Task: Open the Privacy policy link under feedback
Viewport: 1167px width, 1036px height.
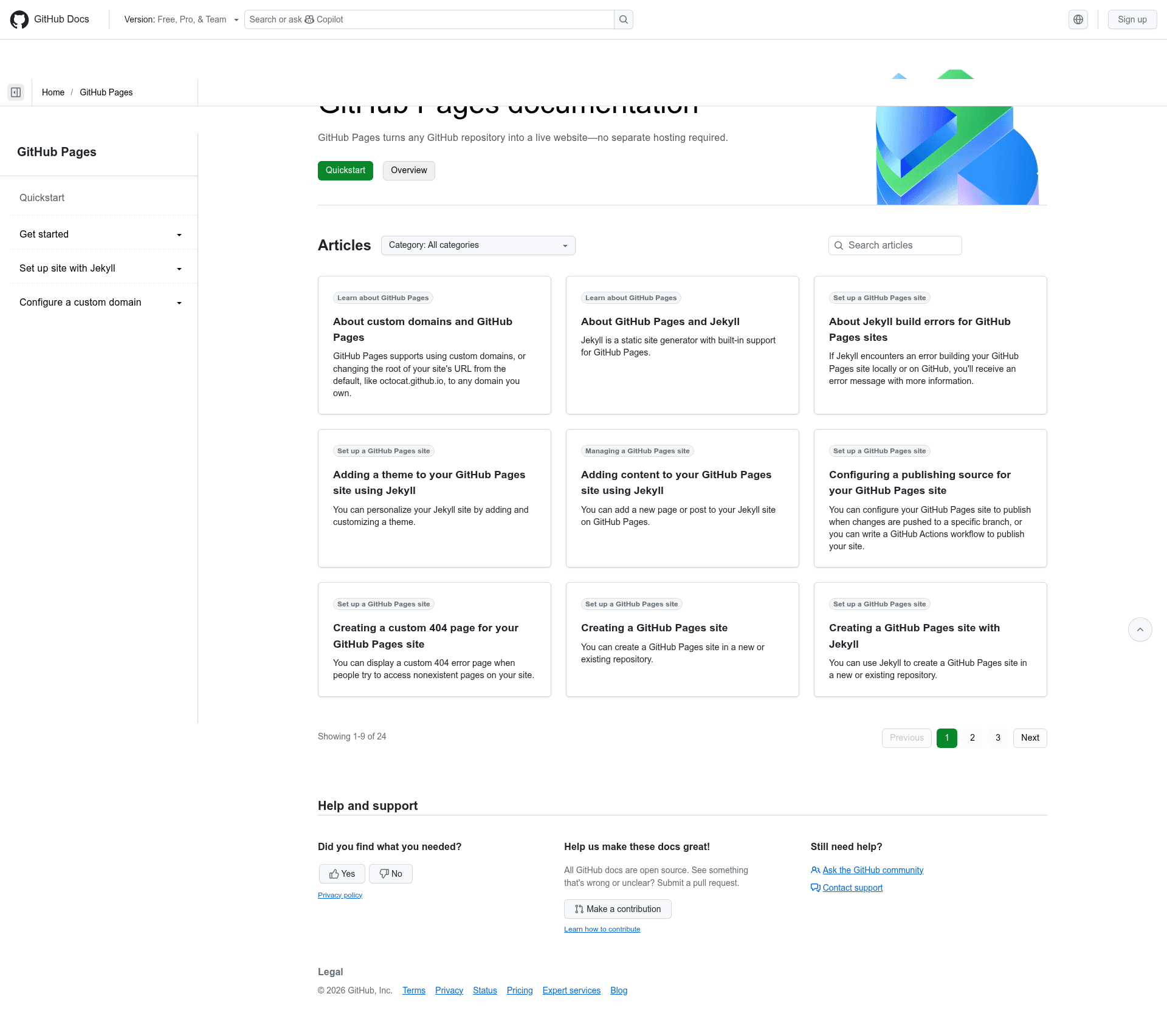Action: [x=340, y=895]
